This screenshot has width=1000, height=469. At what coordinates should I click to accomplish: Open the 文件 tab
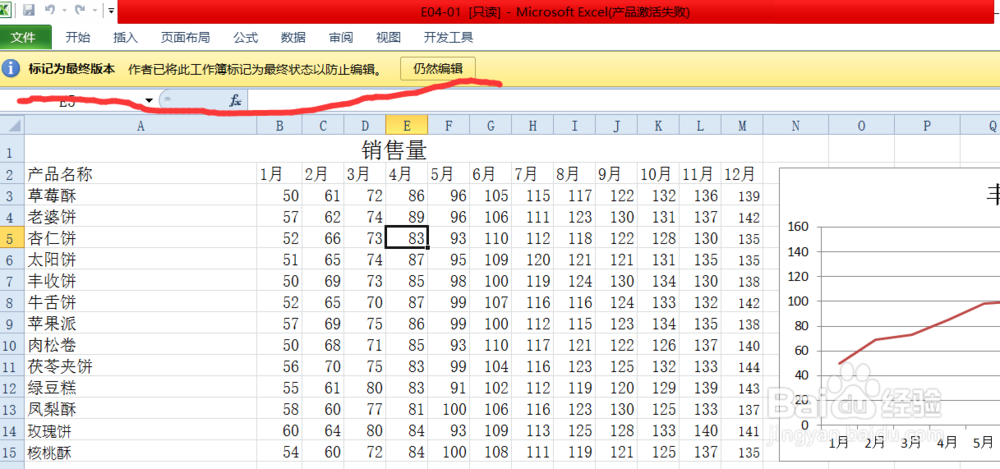point(26,38)
